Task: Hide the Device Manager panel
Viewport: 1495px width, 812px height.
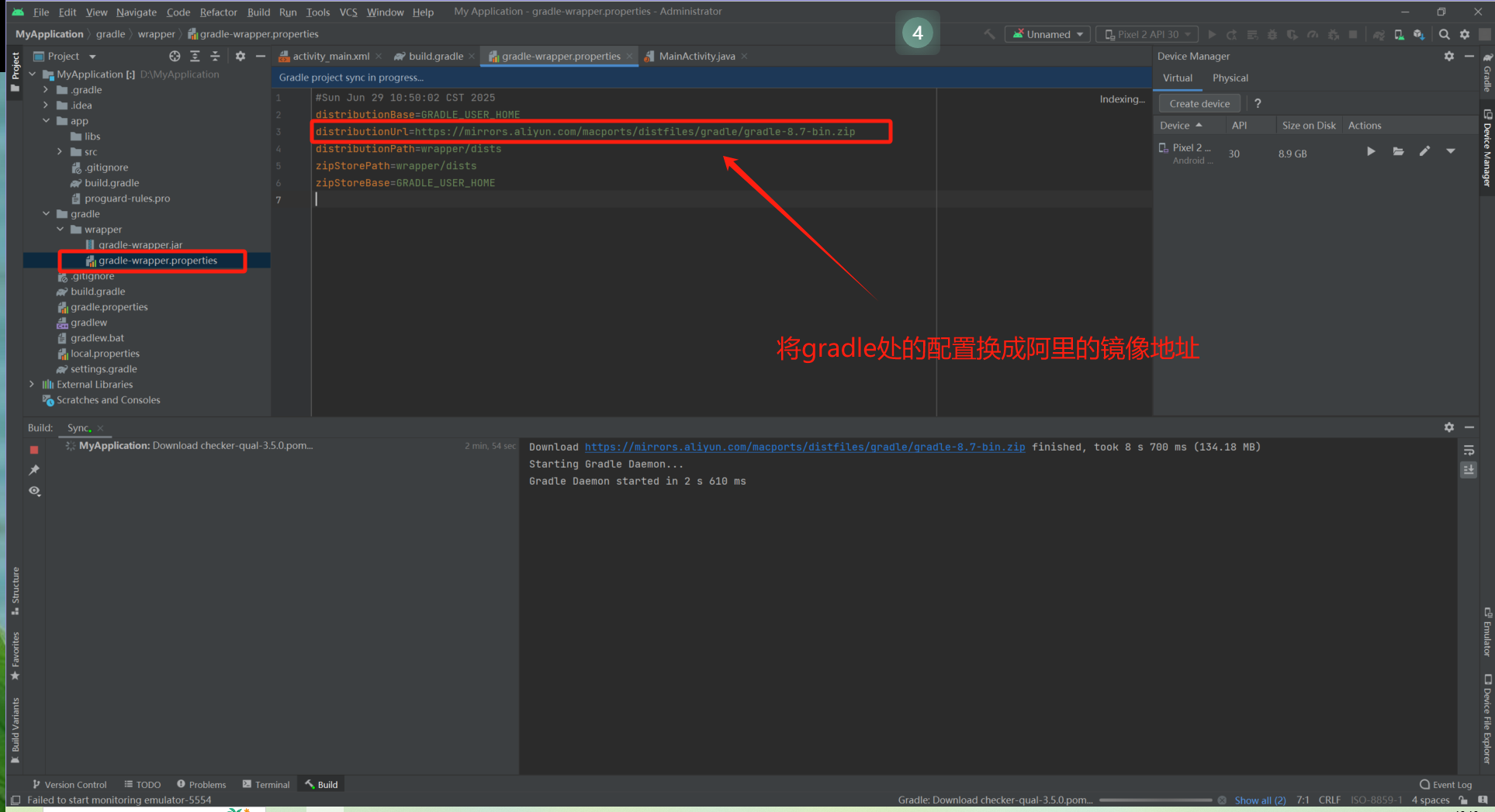Action: click(1469, 56)
